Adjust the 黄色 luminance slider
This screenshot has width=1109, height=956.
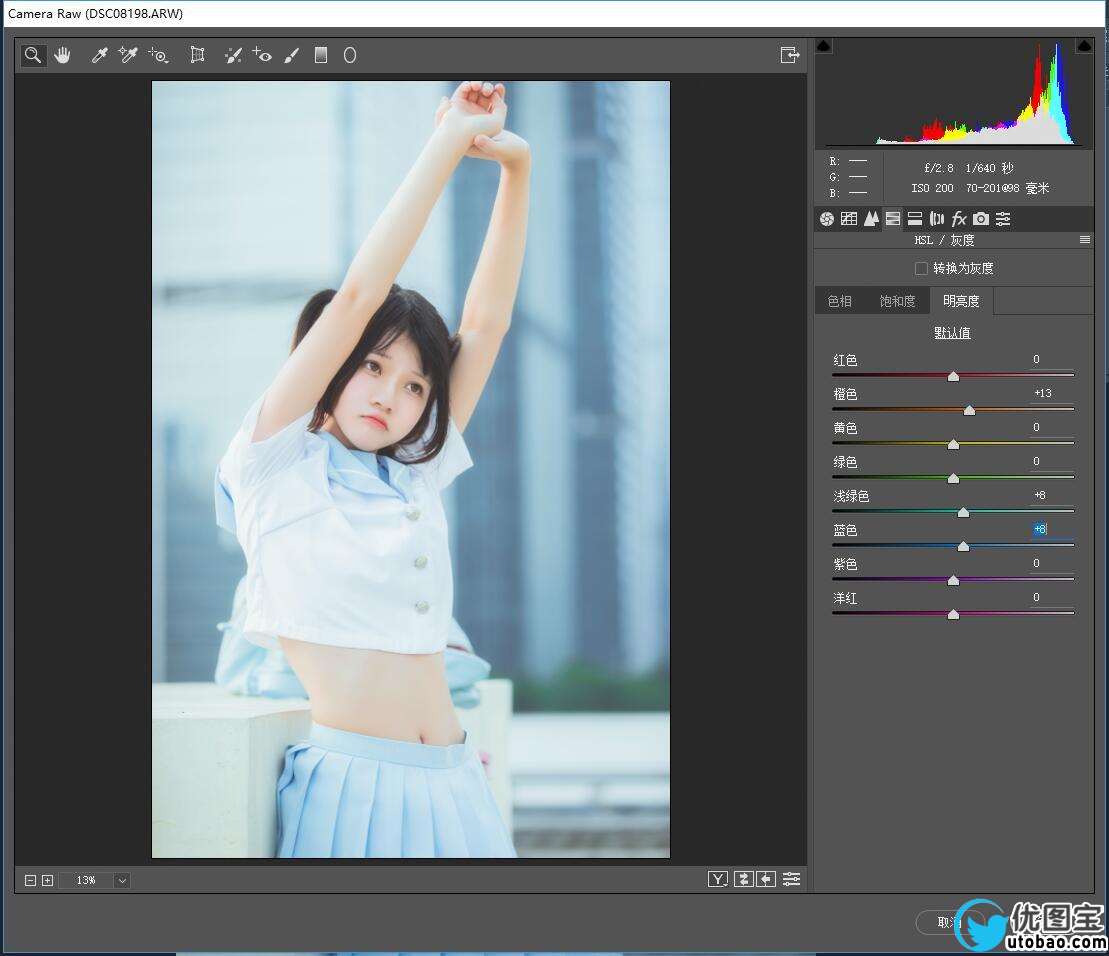point(953,444)
